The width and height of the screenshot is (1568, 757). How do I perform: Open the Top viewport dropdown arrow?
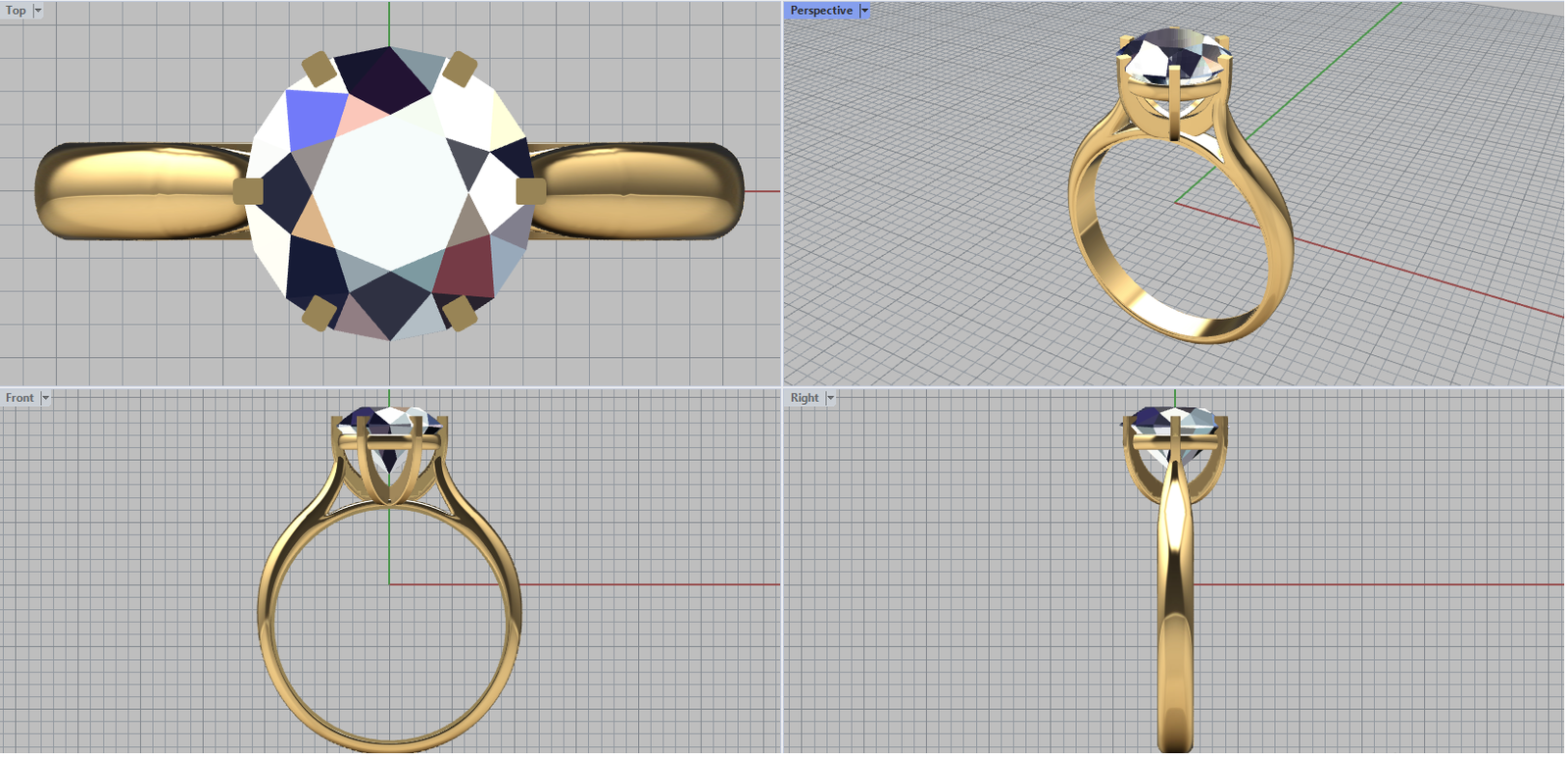[x=38, y=11]
